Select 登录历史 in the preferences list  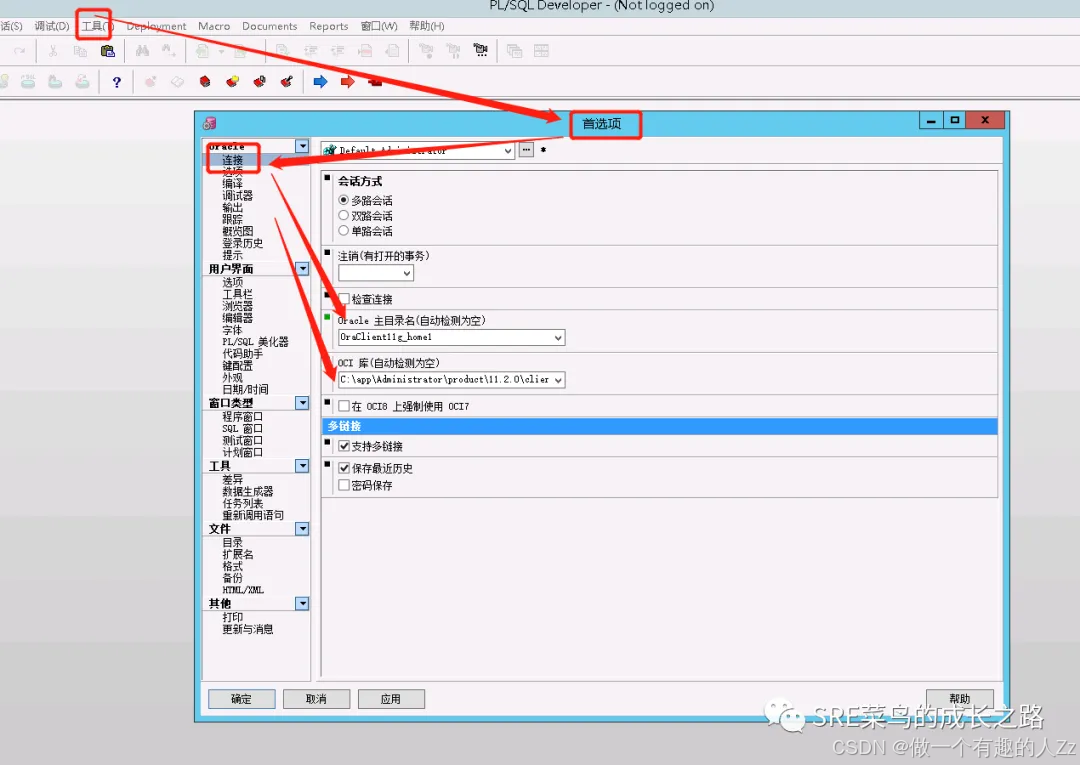[242, 243]
